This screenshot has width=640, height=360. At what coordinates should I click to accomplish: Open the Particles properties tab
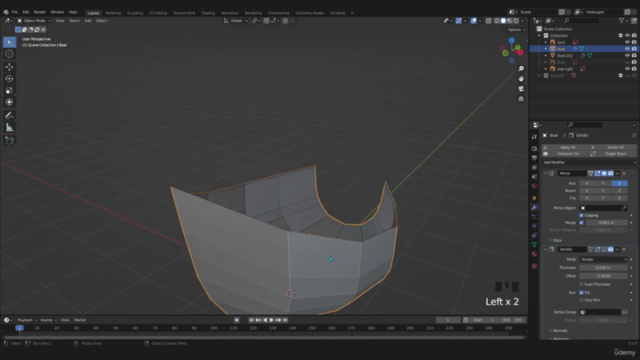click(534, 217)
